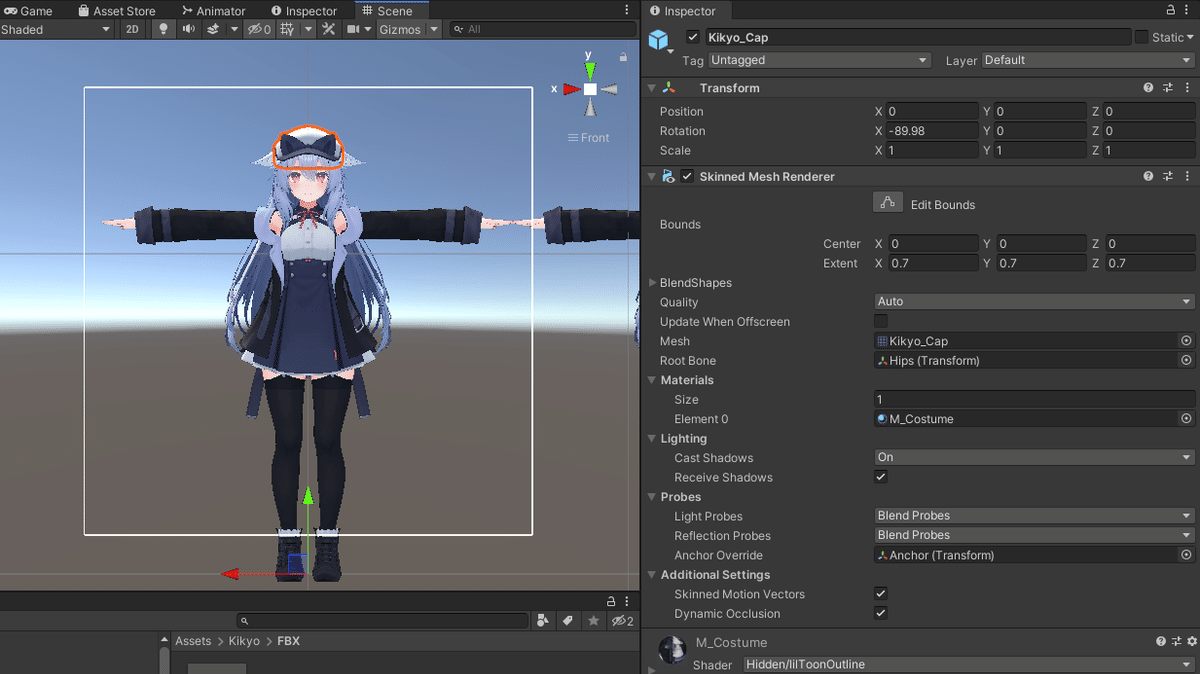Open the Transform component options menu

coord(1187,88)
